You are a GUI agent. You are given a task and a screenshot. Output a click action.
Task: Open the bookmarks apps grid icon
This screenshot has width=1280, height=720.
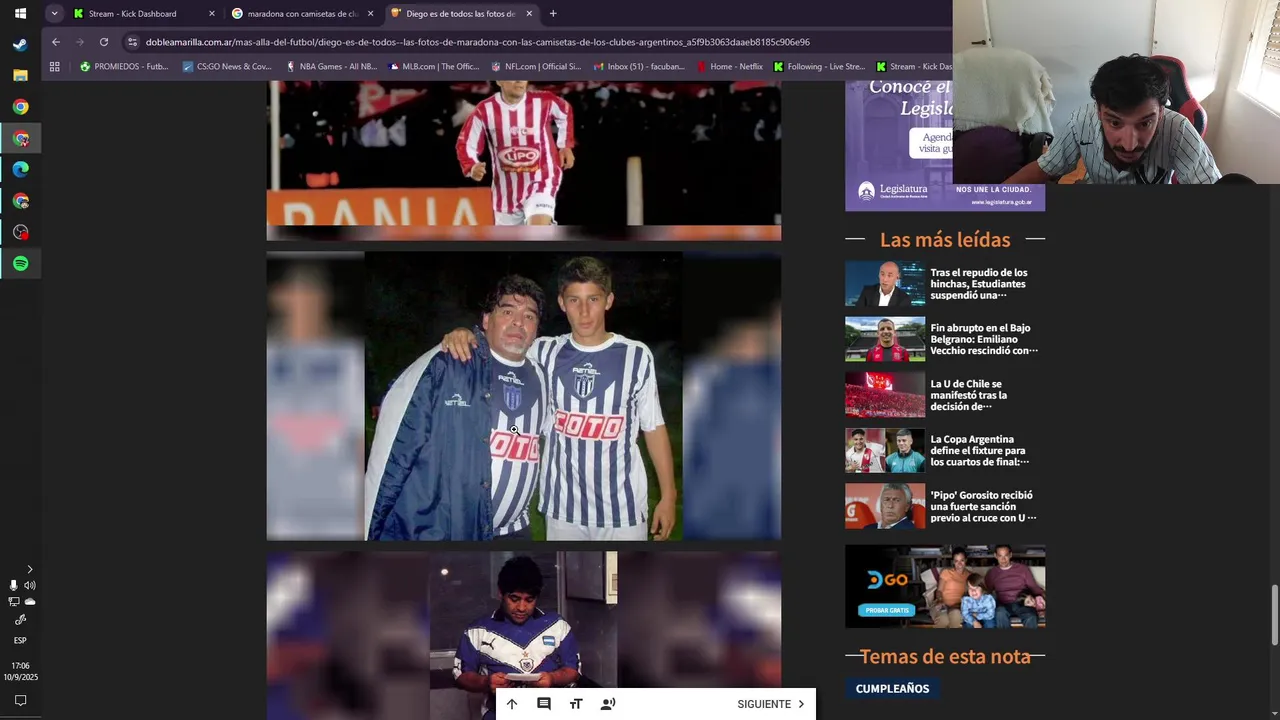(55, 67)
